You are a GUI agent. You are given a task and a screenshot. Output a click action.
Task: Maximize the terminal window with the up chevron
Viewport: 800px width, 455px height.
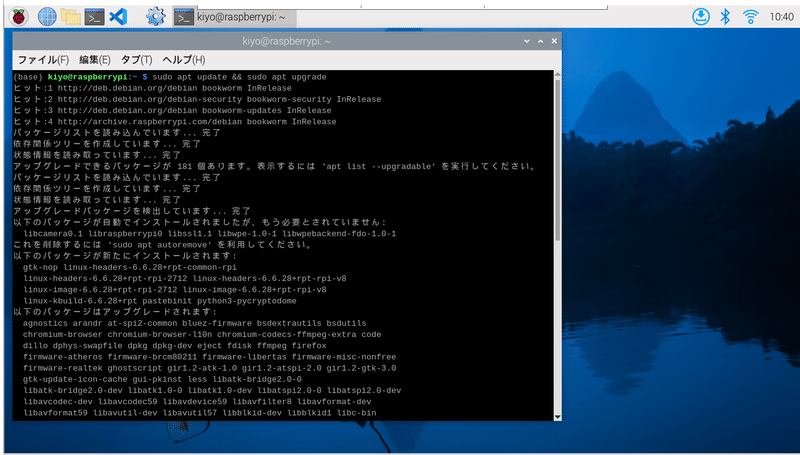(540, 41)
